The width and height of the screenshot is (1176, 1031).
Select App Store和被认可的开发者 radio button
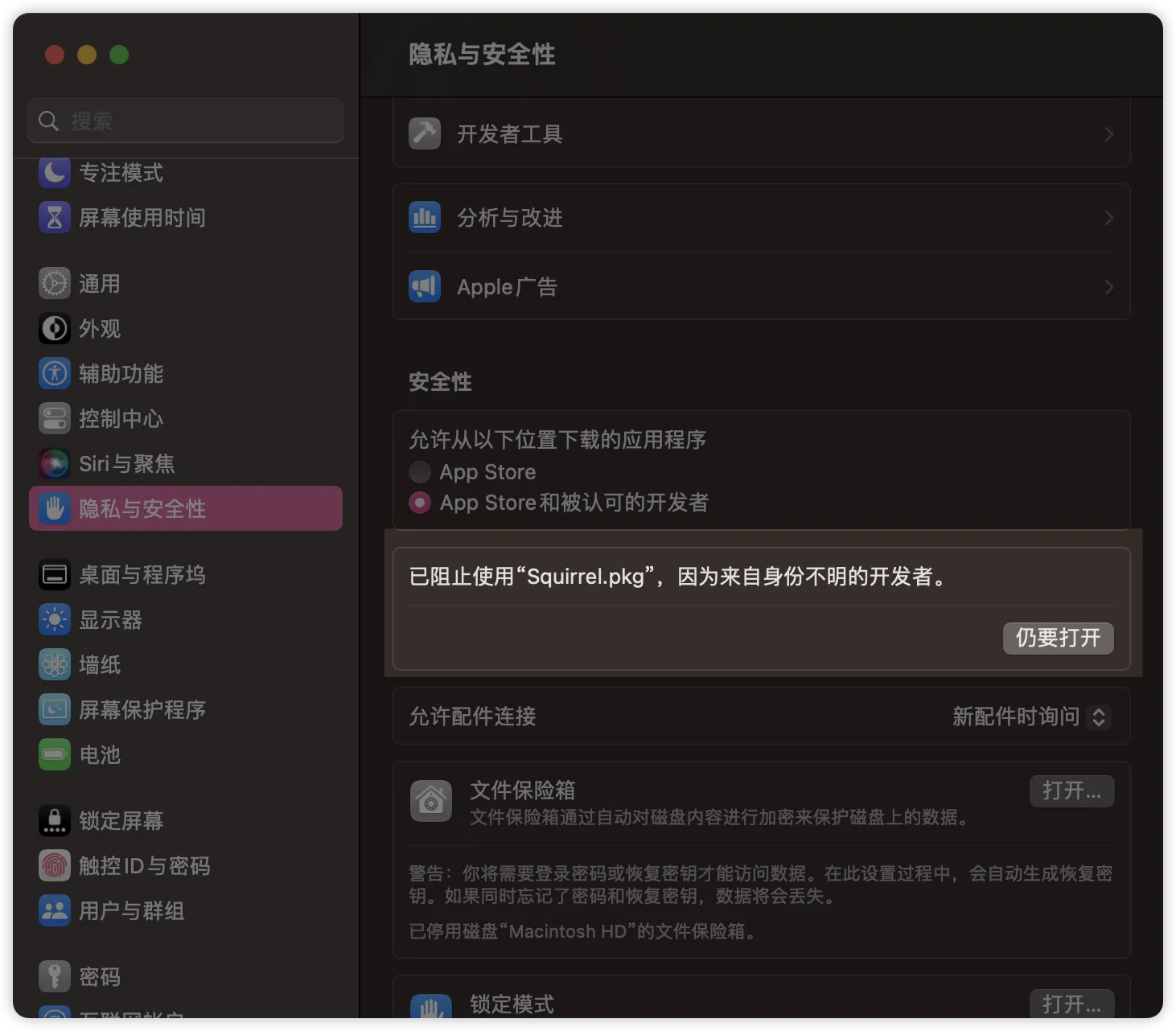[x=420, y=503]
